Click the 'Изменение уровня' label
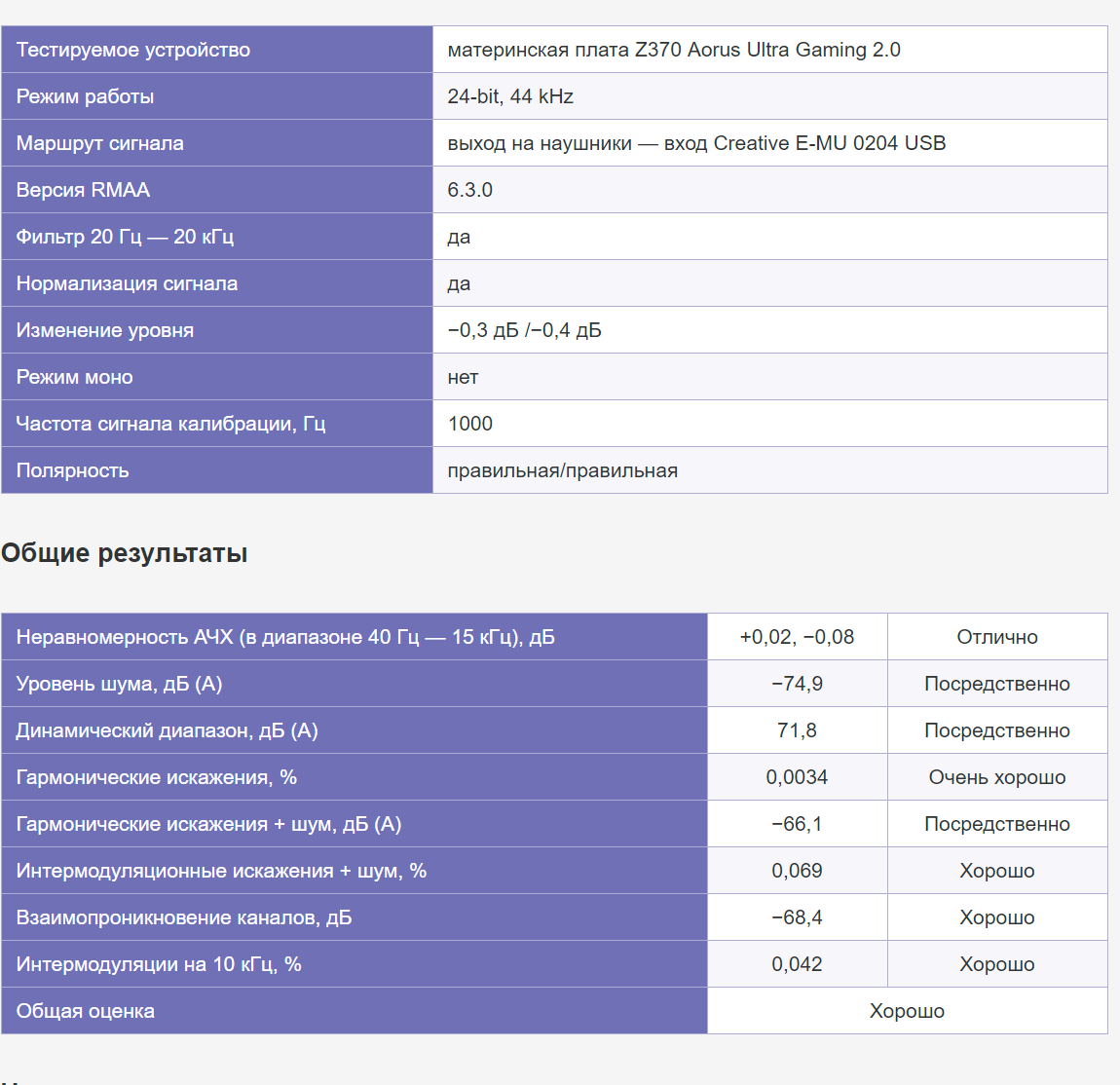The height and width of the screenshot is (1085, 1120). tap(105, 330)
